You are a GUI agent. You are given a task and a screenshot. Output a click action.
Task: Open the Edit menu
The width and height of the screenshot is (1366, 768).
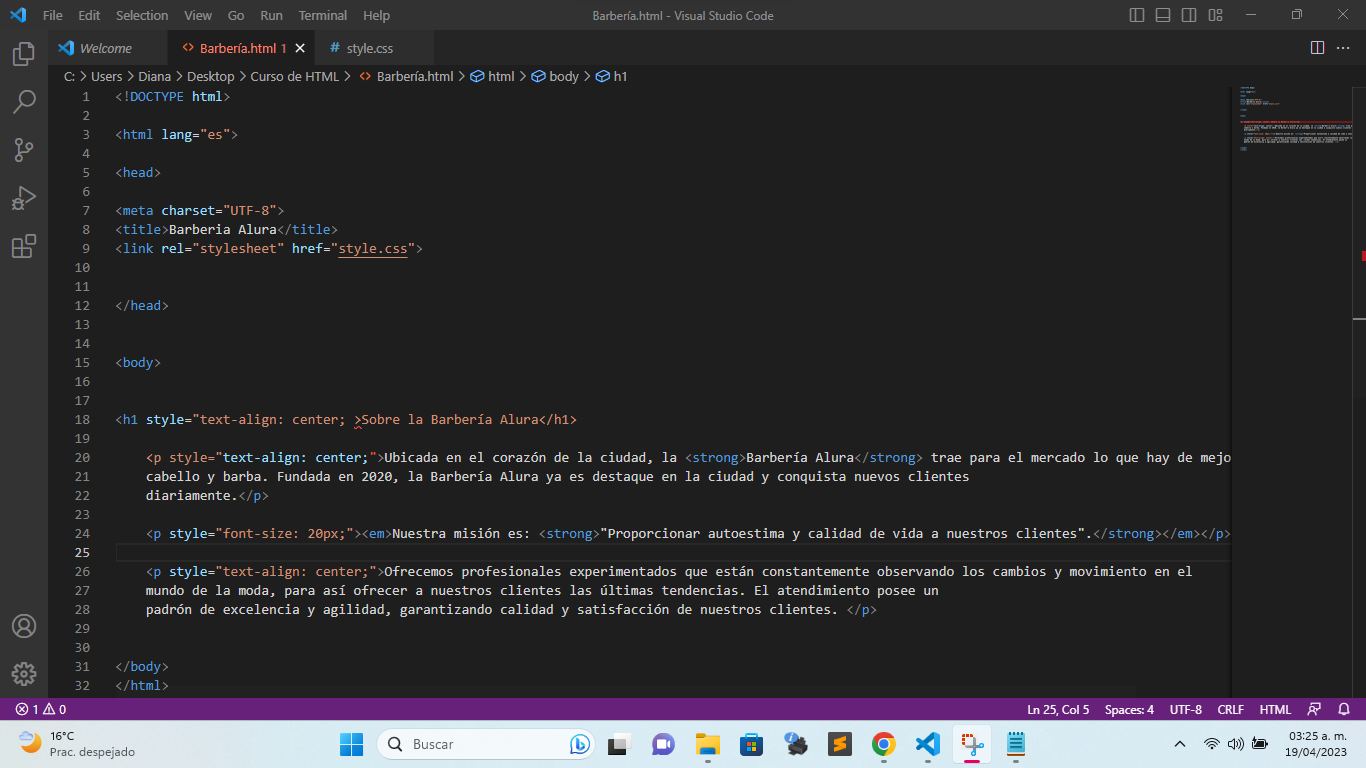(x=89, y=15)
